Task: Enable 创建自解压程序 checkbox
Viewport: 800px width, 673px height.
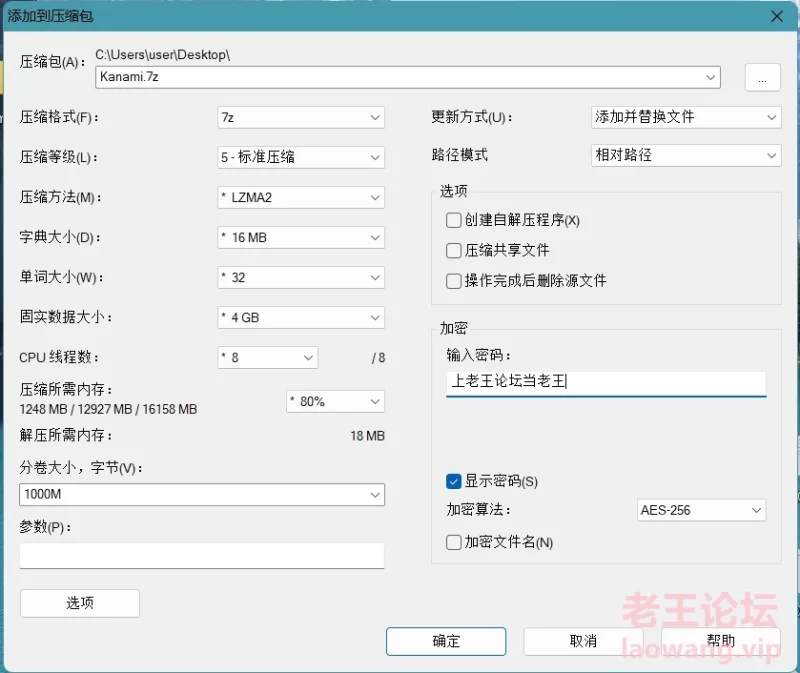Action: point(454,220)
